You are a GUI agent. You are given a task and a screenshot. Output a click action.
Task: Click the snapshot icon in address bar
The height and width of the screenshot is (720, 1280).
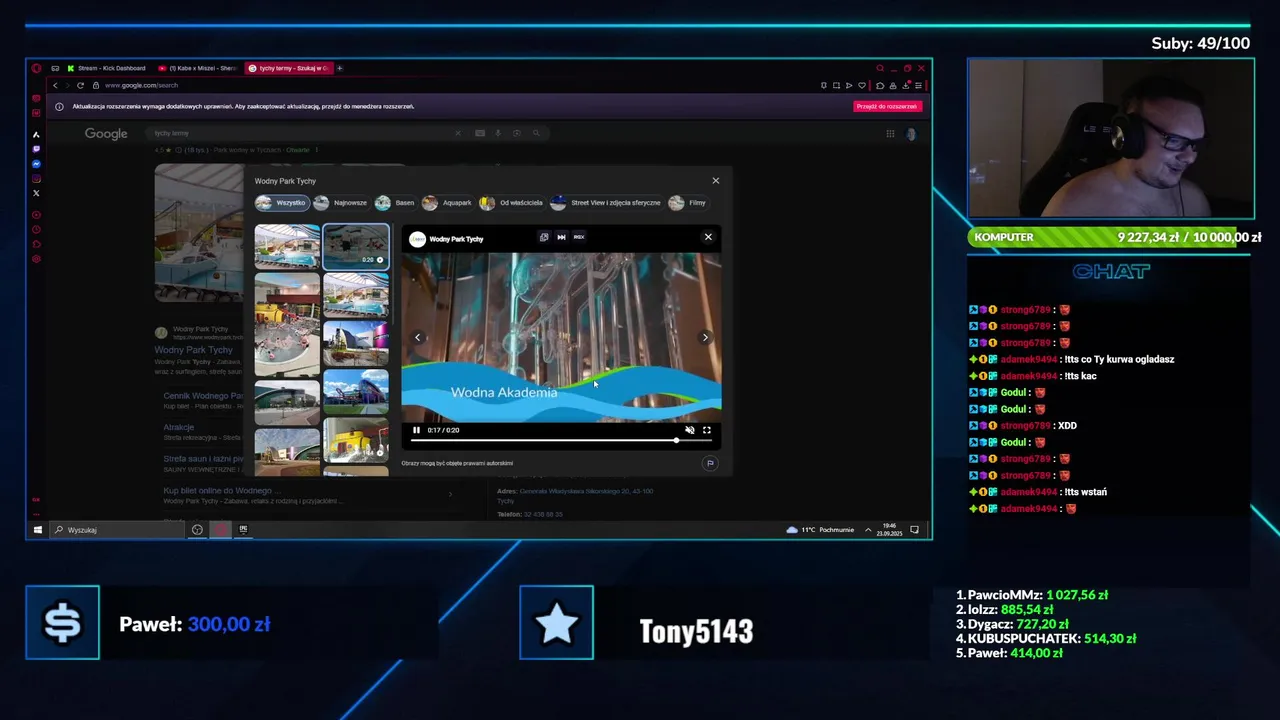(836, 85)
